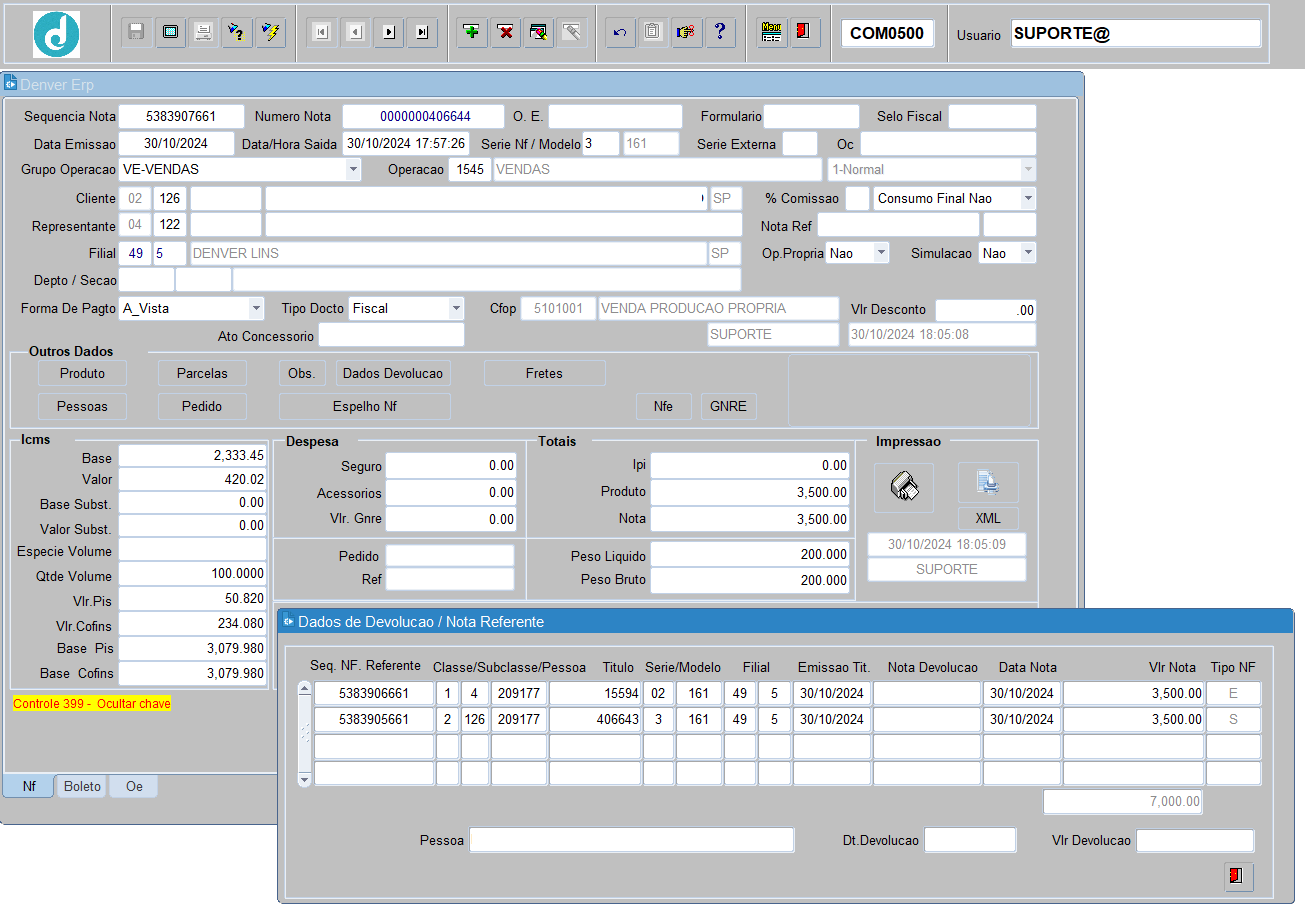Click the document preview icon above XML
The width and height of the screenshot is (1305, 913).
(988, 484)
